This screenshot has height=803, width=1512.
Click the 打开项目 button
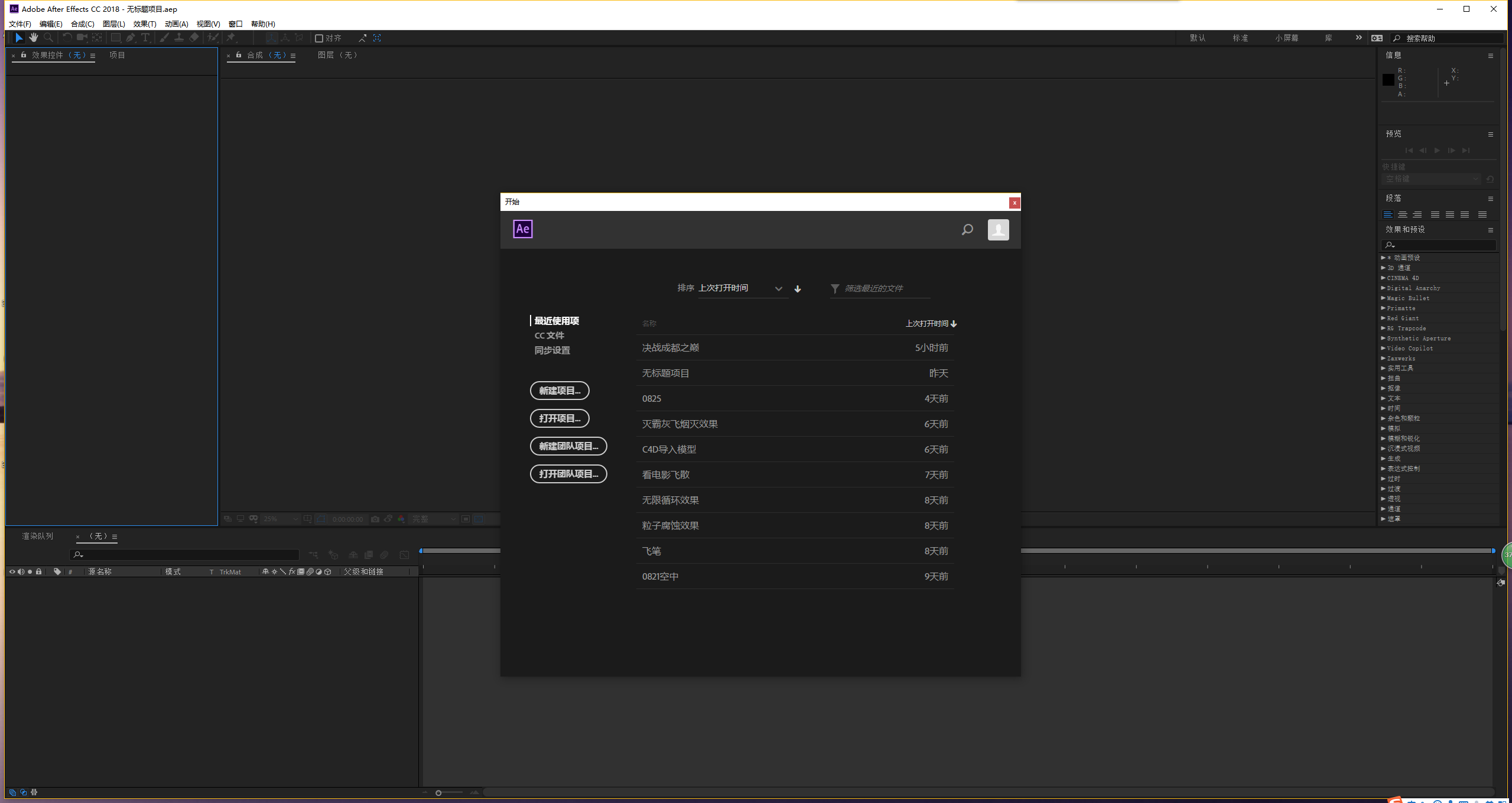560,418
